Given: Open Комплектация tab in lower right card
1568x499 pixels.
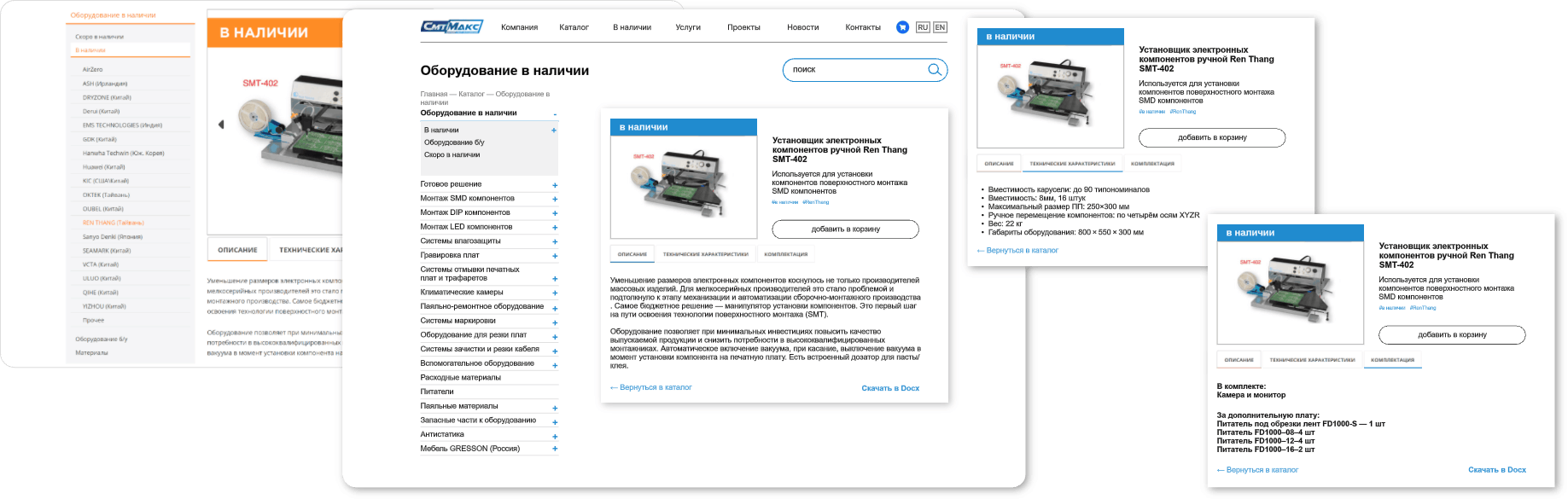Looking at the screenshot, I should (1392, 360).
